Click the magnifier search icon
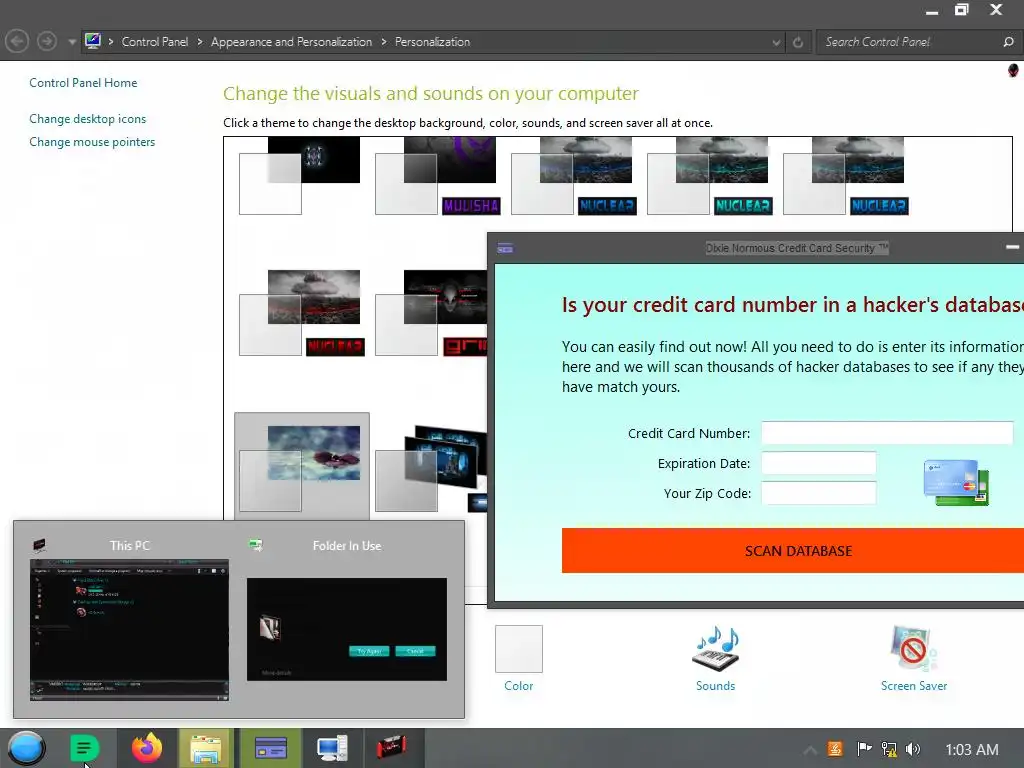 coord(1008,42)
